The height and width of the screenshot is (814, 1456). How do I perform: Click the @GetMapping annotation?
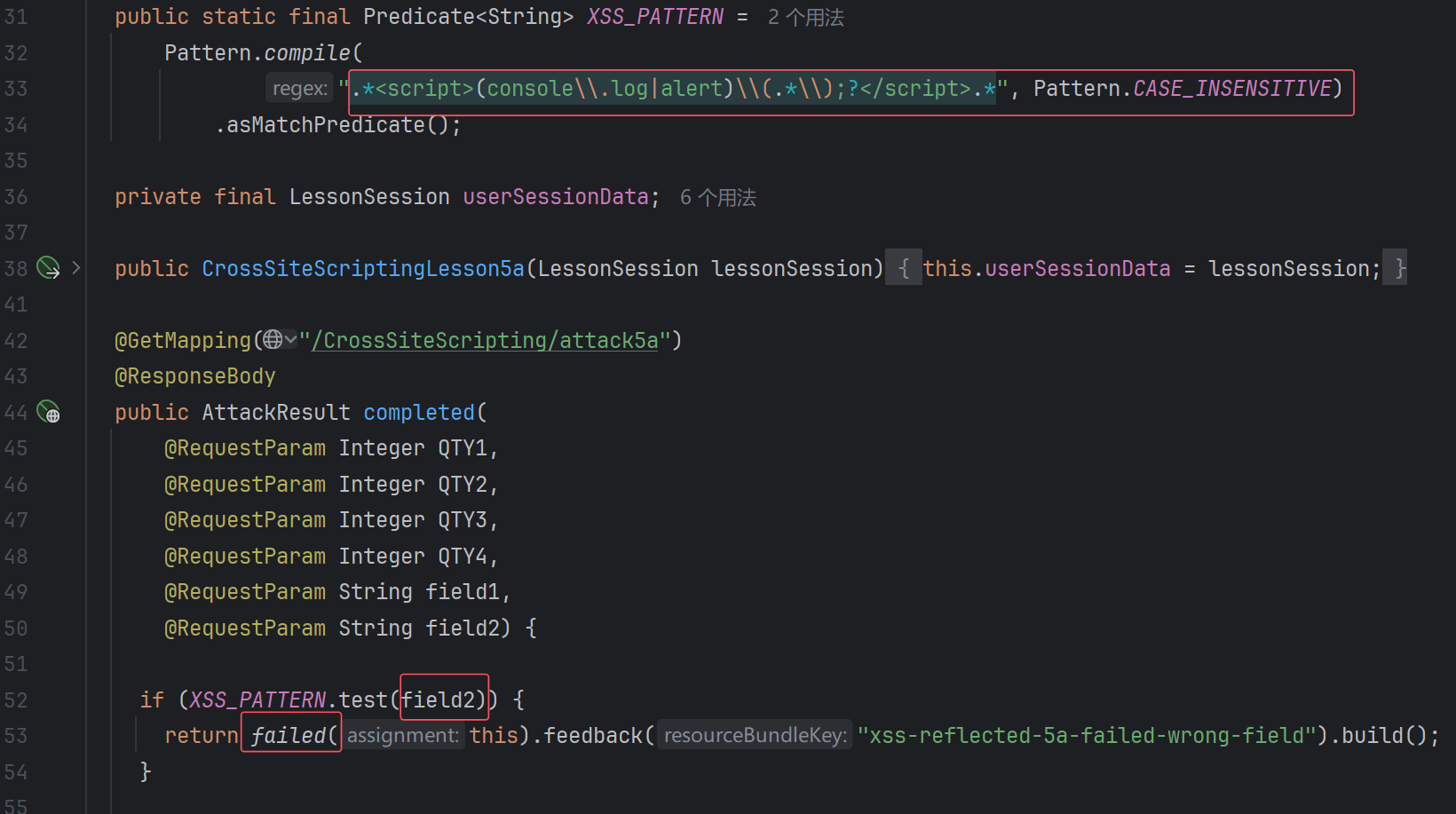click(x=183, y=340)
